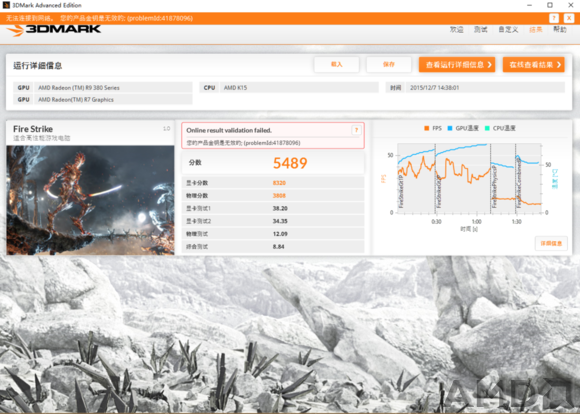Screen dimensions: 580x414
Task: Click the 显卡测试2 value 34.35
Action: (x=280, y=221)
